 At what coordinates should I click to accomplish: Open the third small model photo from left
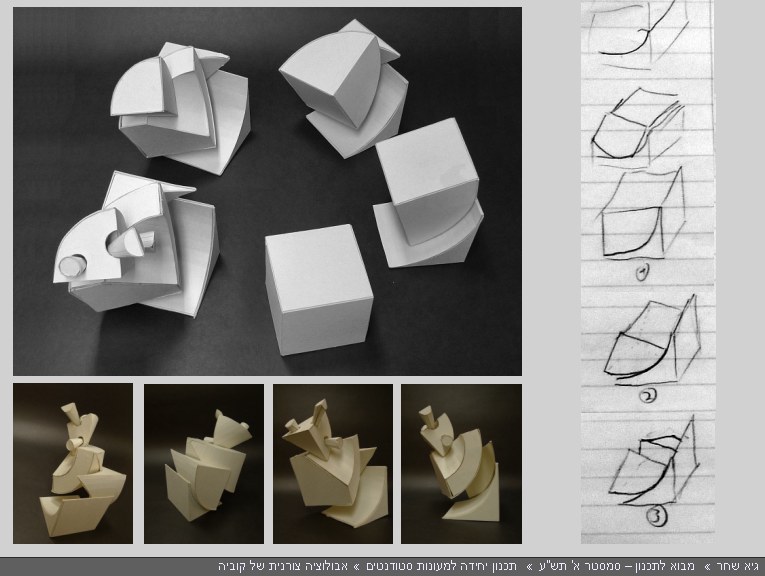(333, 464)
